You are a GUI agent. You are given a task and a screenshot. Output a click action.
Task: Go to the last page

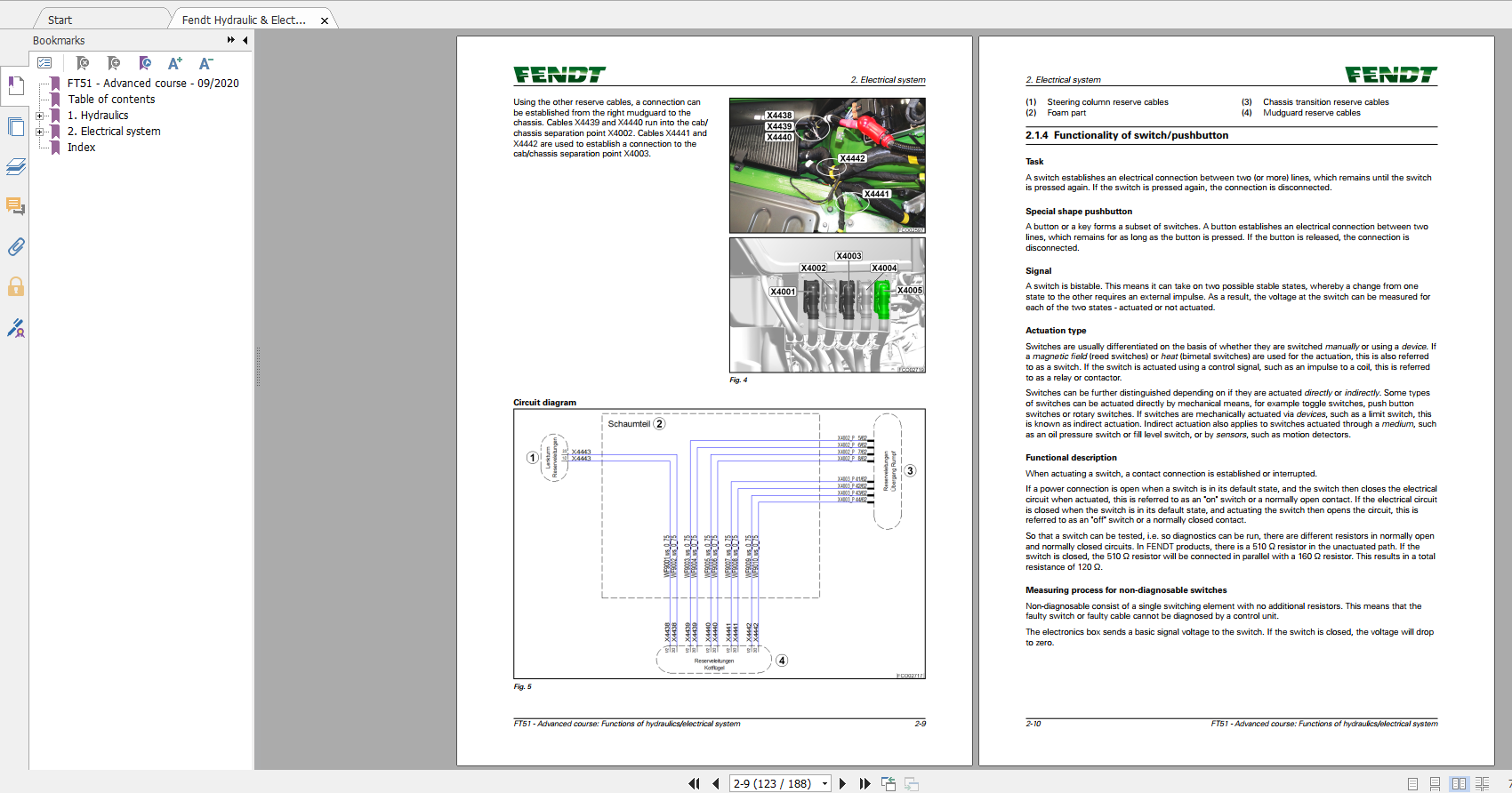(865, 783)
